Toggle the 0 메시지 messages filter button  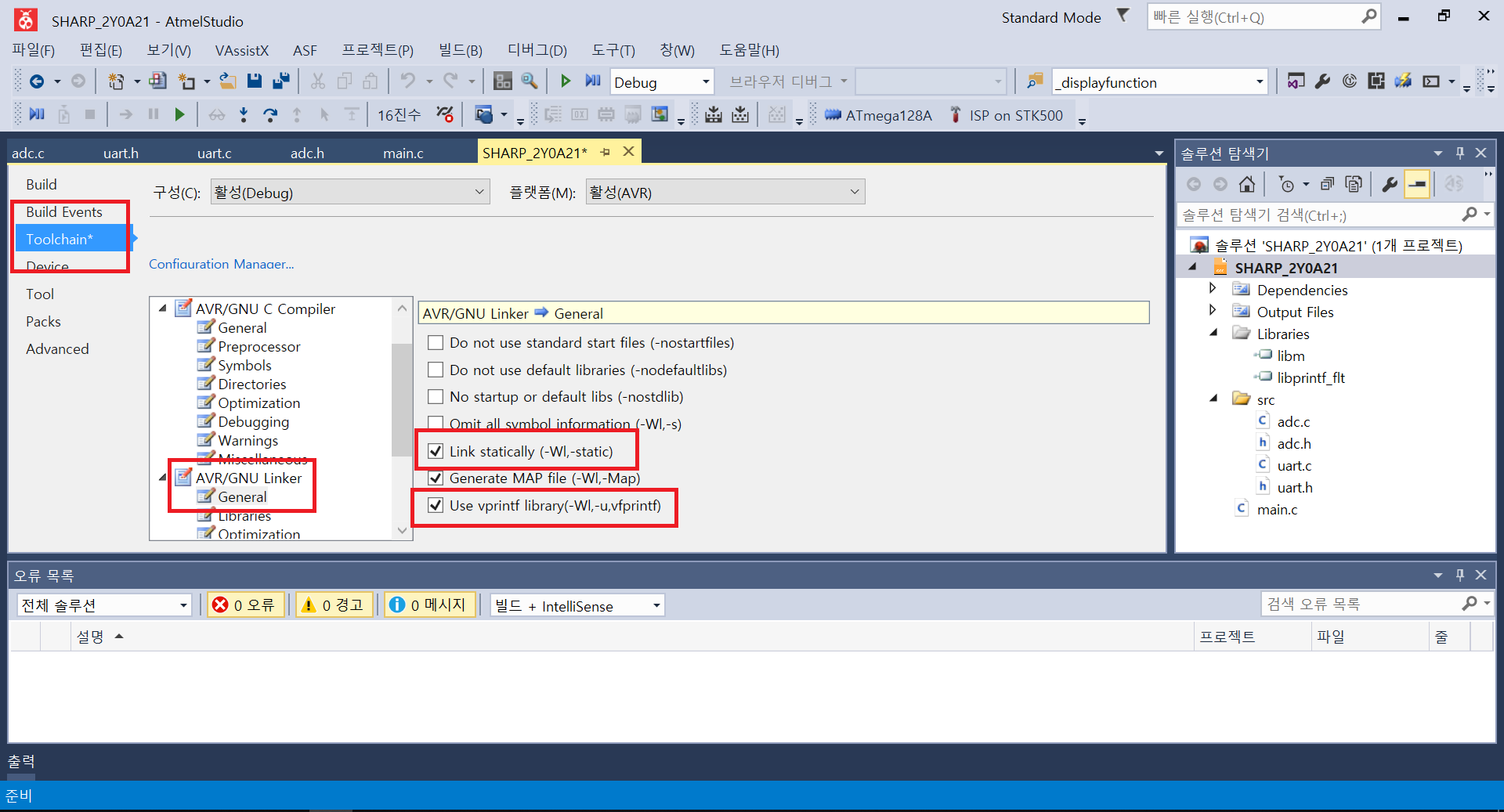click(430, 604)
